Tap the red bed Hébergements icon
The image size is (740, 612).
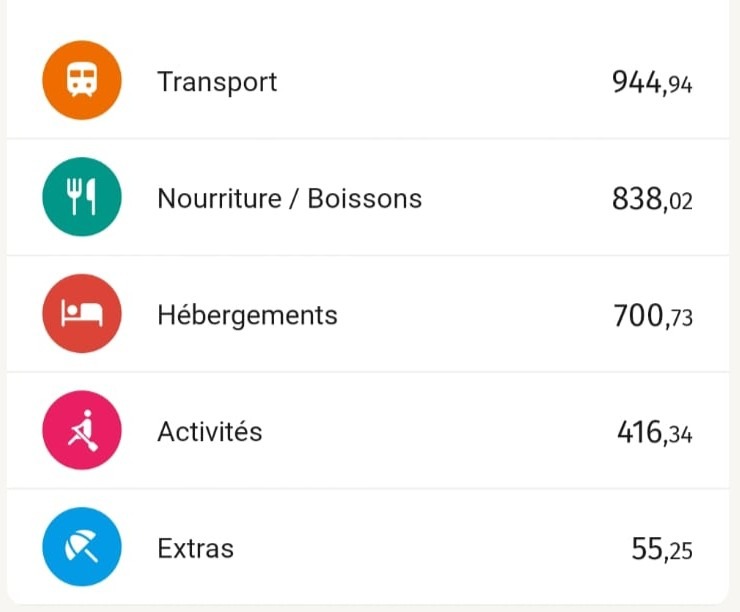tap(82, 313)
